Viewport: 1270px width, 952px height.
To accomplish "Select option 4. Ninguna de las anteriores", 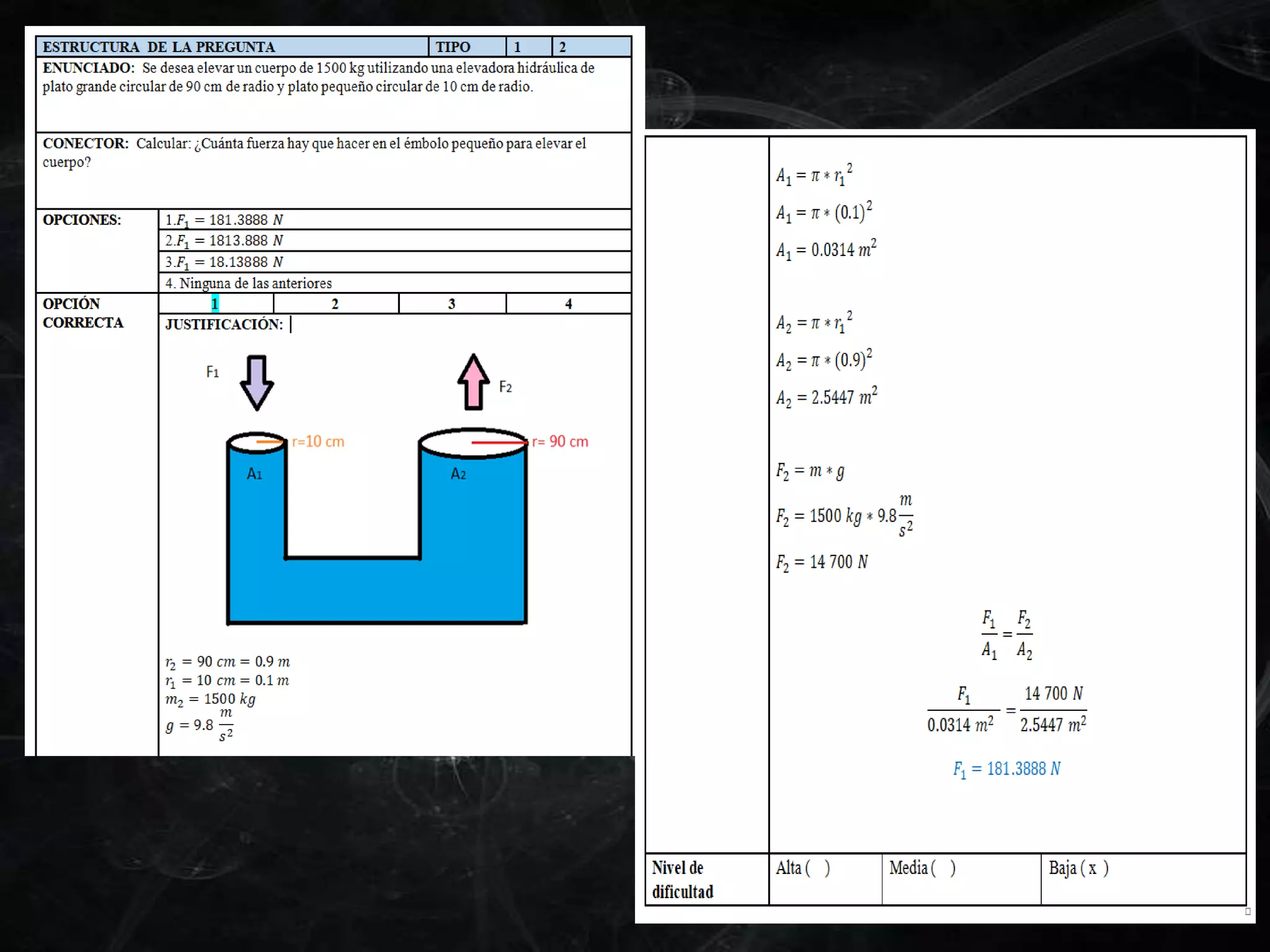I will tap(248, 283).
